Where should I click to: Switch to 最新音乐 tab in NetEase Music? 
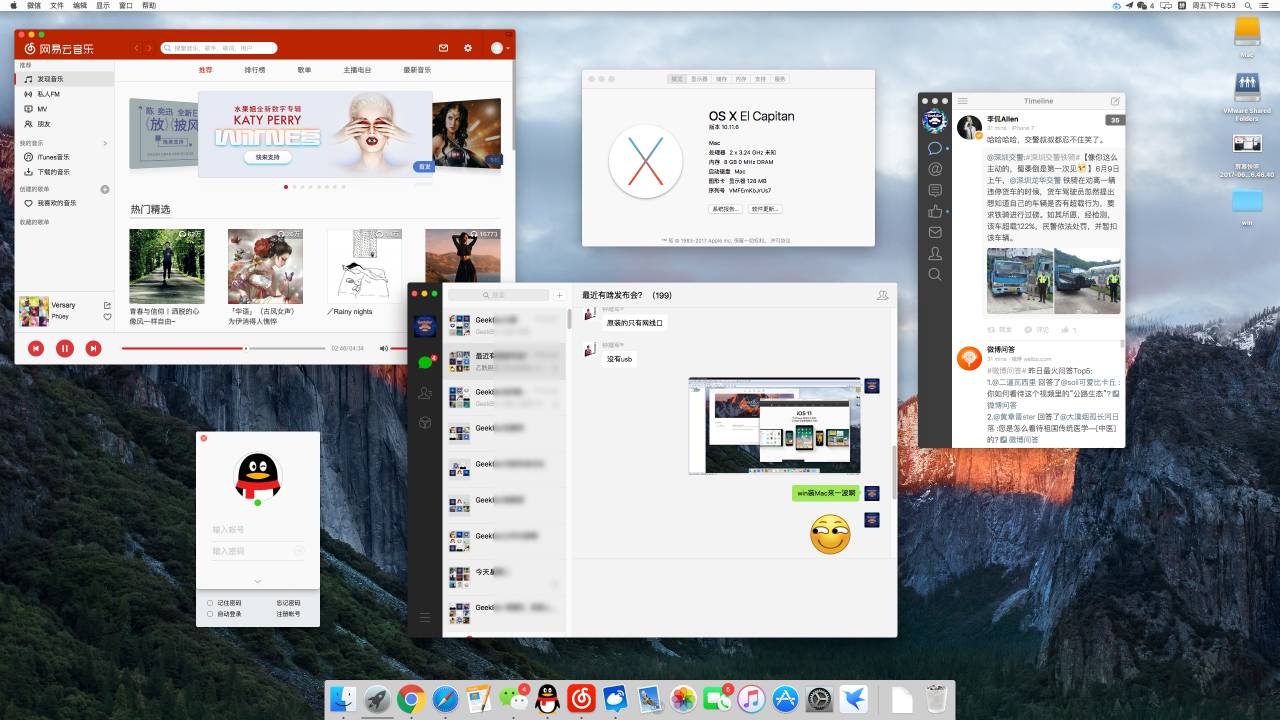[x=417, y=70]
